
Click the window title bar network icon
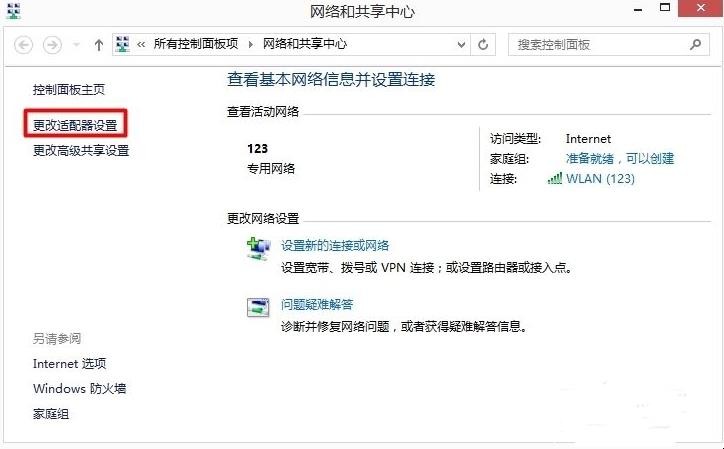point(13,11)
